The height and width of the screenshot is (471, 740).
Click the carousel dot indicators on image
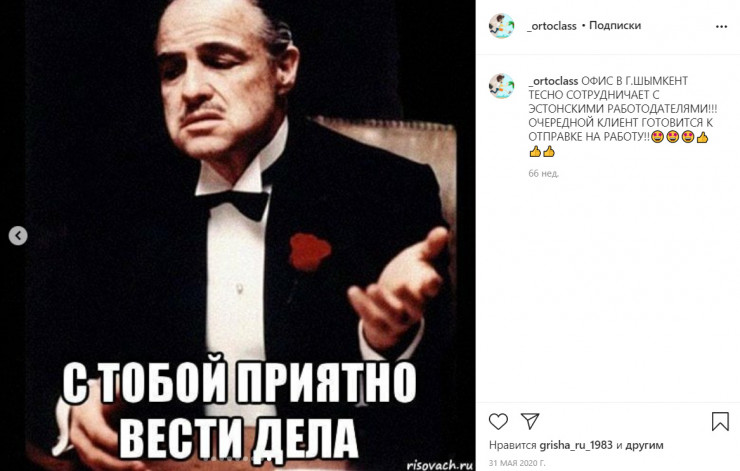238,458
